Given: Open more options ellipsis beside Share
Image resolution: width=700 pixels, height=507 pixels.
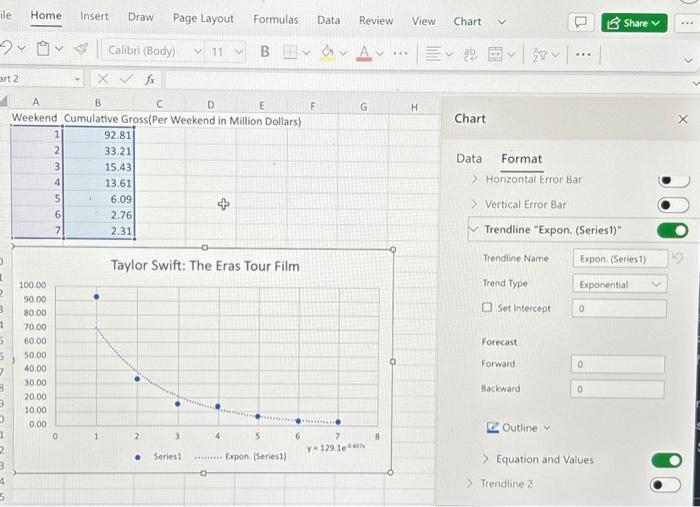Looking at the screenshot, I should coord(688,23).
